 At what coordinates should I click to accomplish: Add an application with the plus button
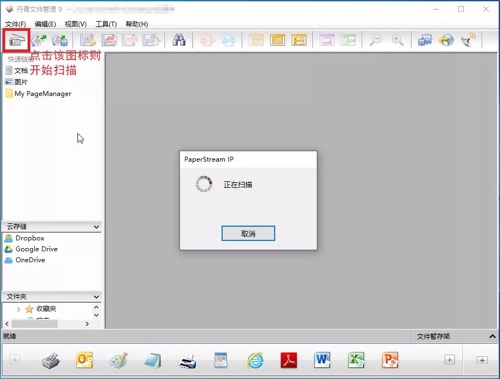pos(482,360)
